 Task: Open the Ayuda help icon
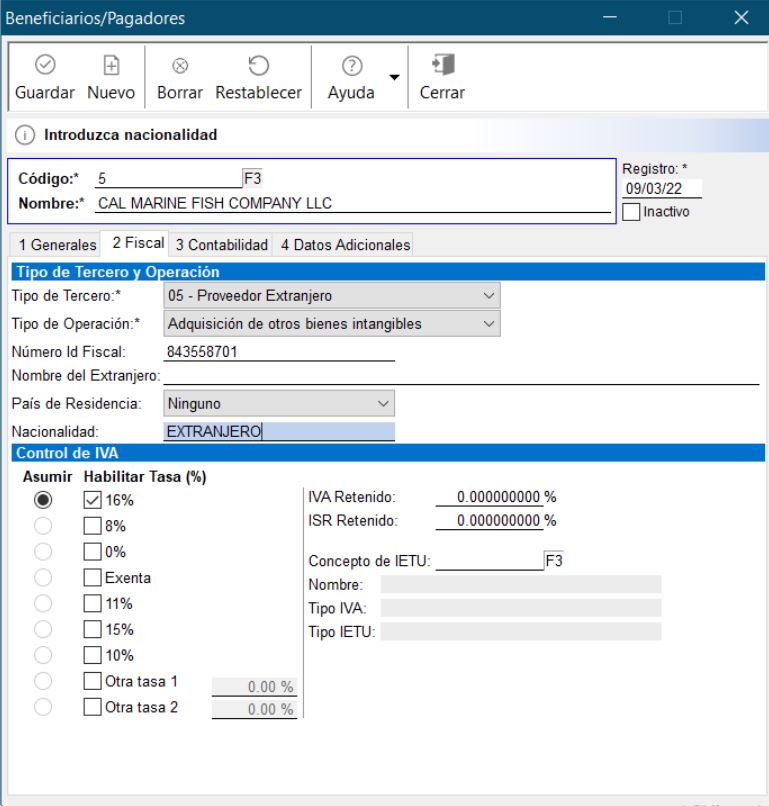tap(351, 66)
